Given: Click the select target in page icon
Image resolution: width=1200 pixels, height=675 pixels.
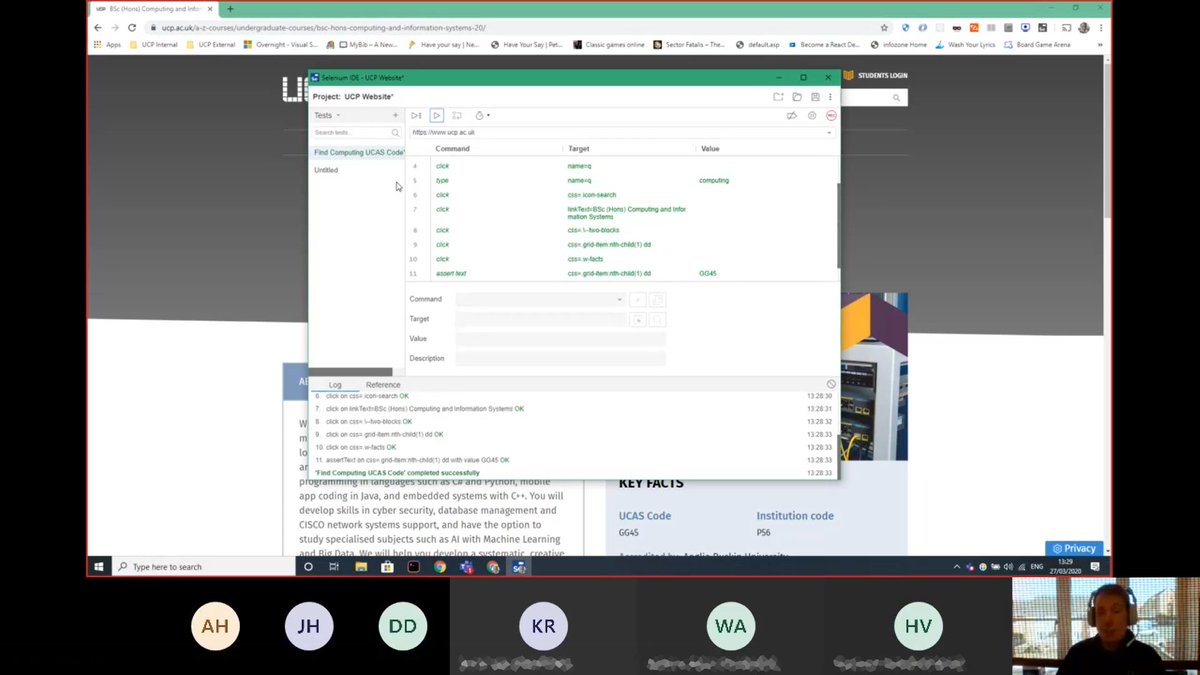Looking at the screenshot, I should [x=639, y=319].
